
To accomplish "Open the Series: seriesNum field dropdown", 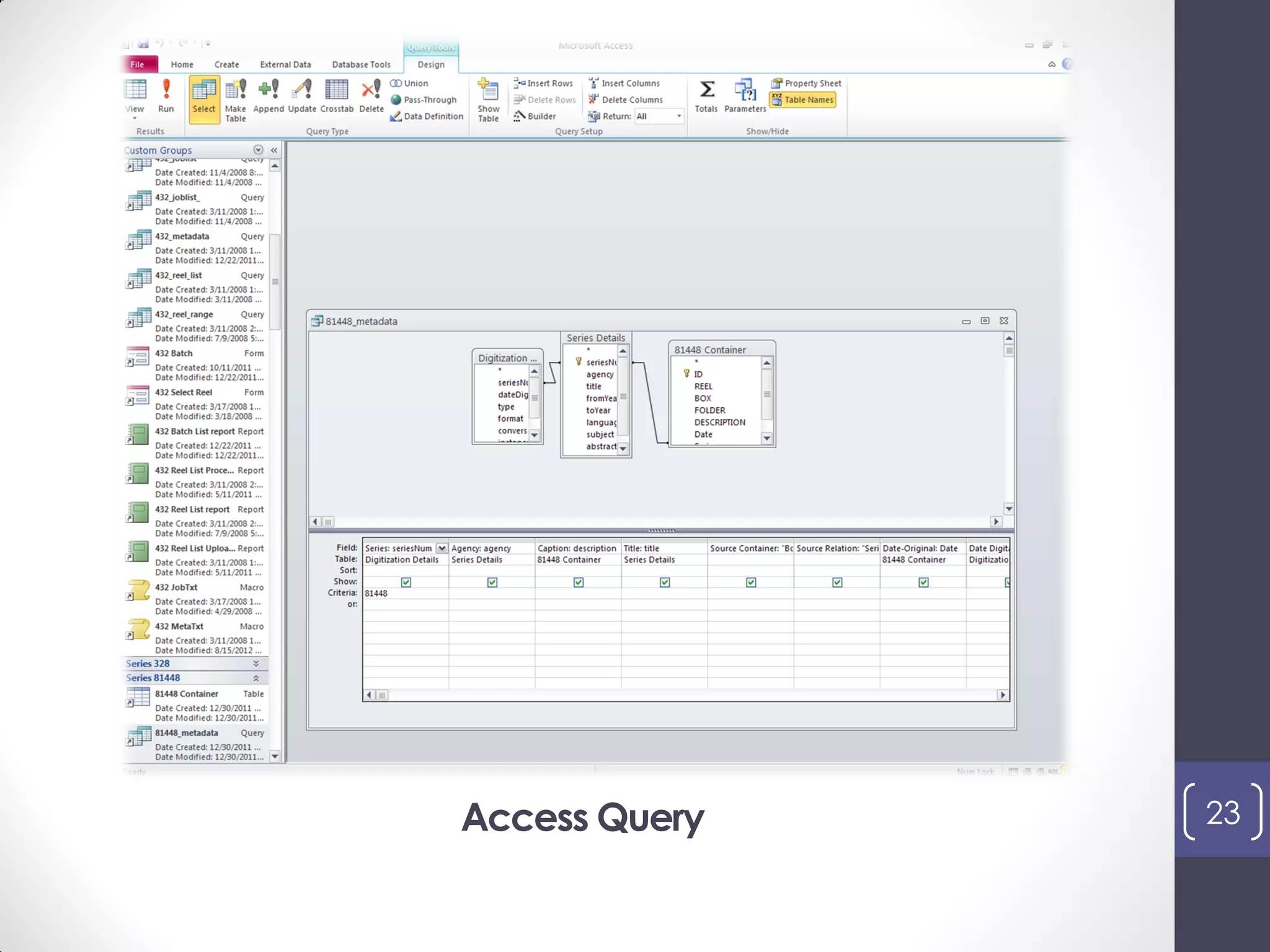I will point(442,549).
